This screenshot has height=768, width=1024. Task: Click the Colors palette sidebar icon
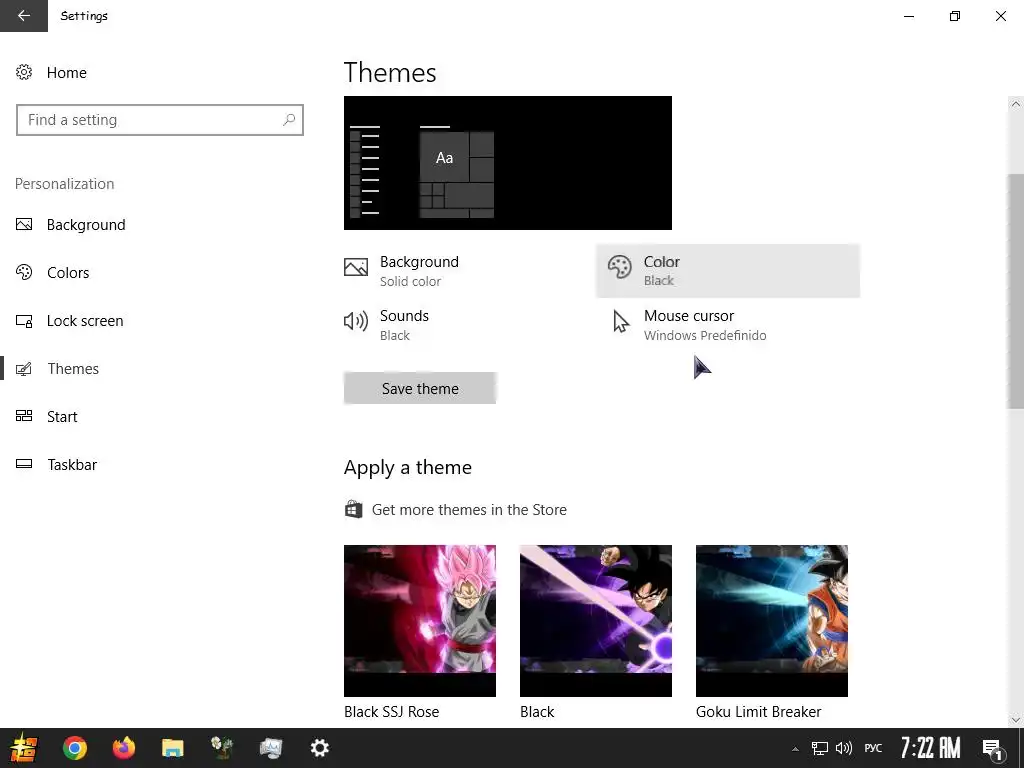[24, 272]
